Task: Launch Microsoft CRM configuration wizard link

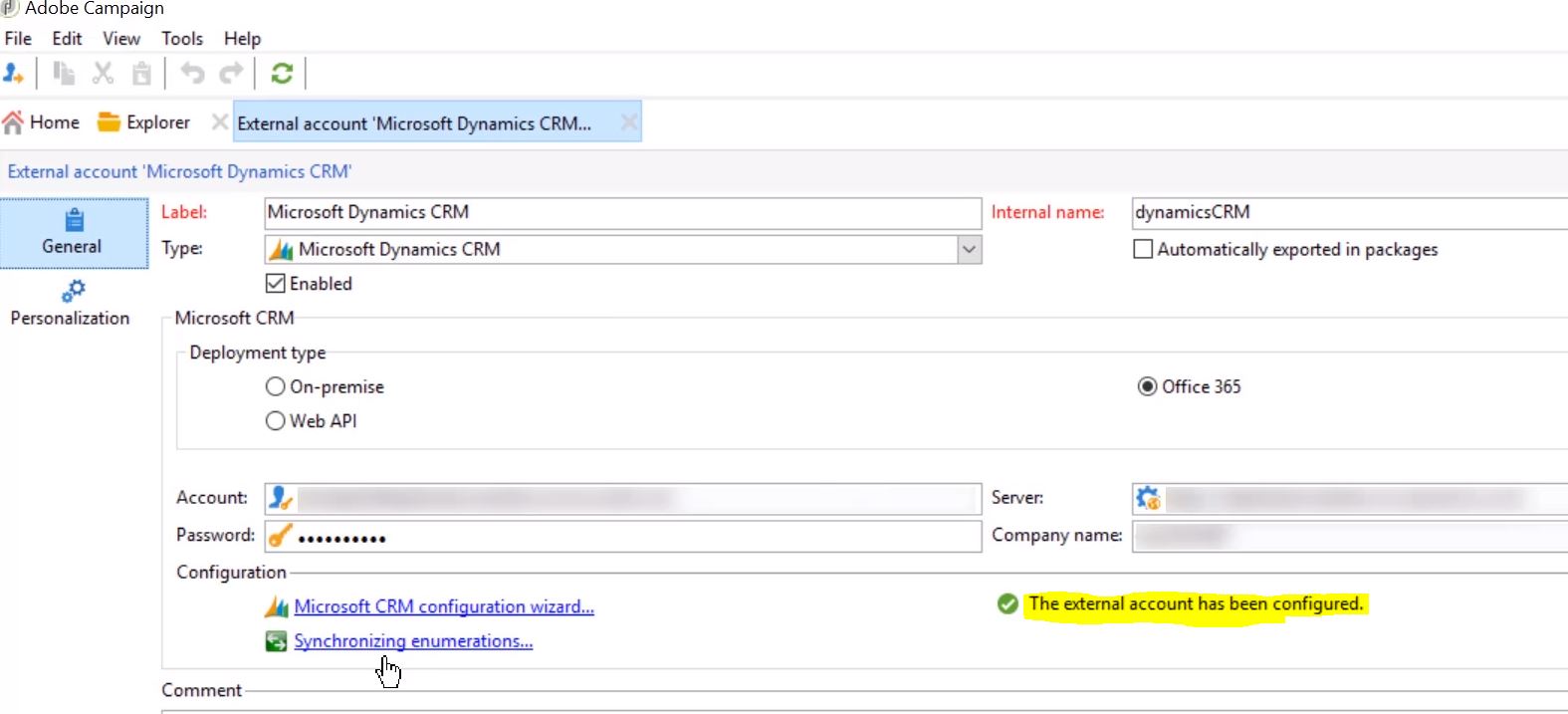Action: [443, 606]
